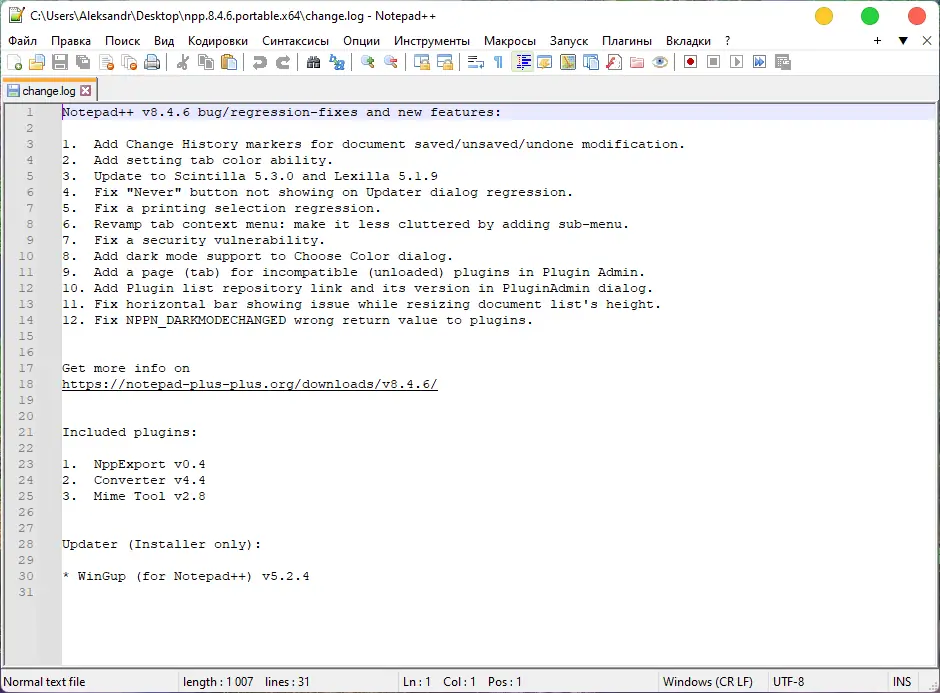Toggle Show All Characters pilcrow icon
This screenshot has width=940, height=693.
pos(498,62)
